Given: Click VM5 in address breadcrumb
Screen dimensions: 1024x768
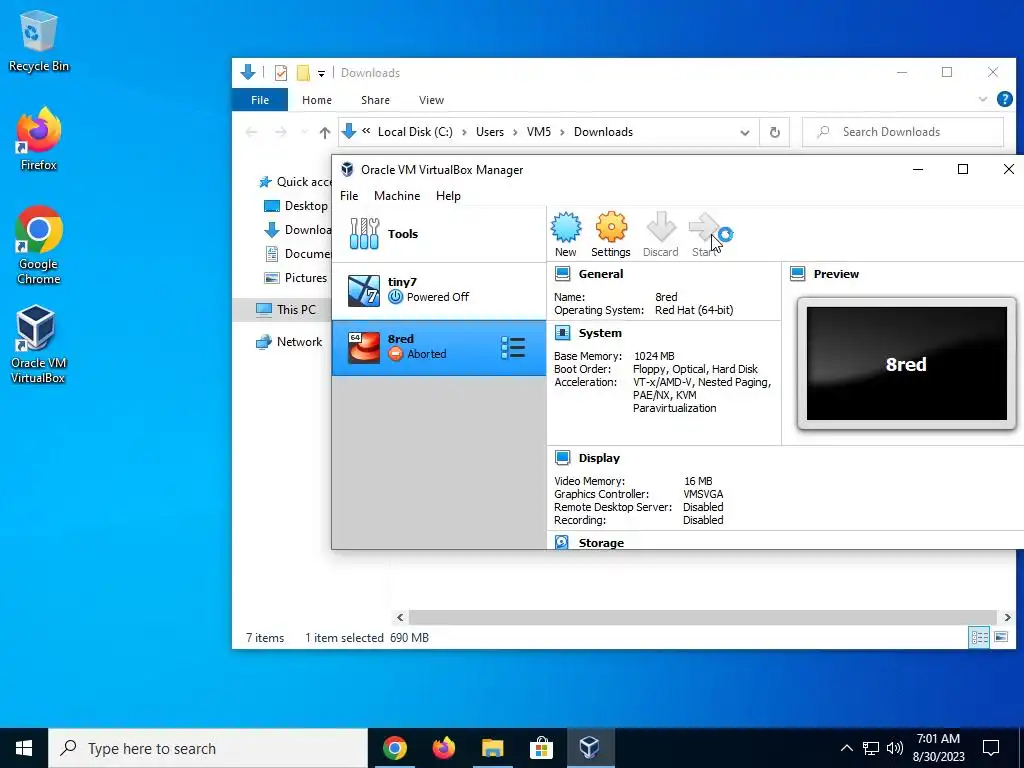Looking at the screenshot, I should pyautogui.click(x=539, y=132).
